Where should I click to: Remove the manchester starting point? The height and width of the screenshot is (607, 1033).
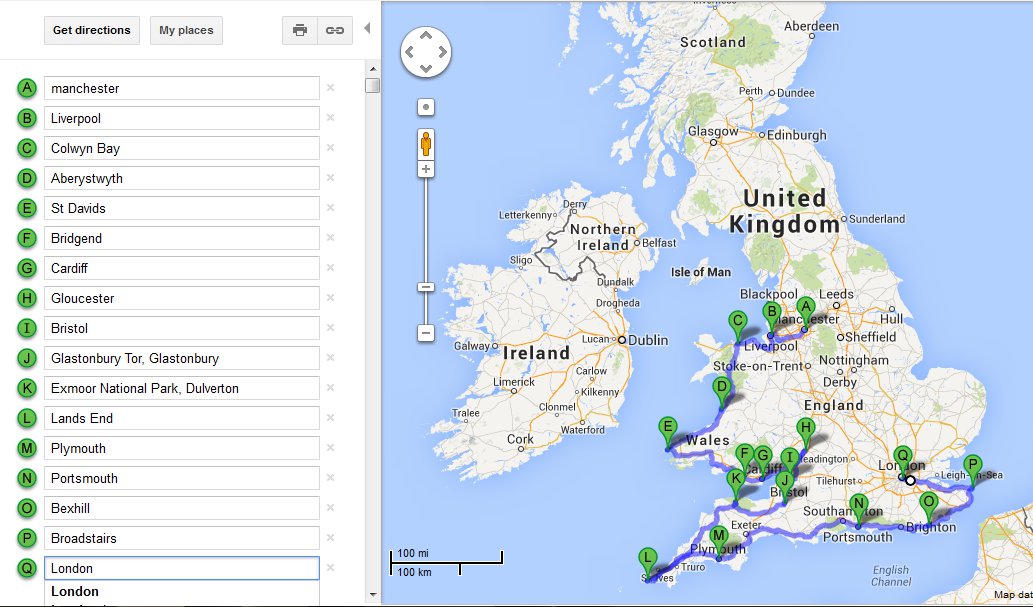(330, 88)
